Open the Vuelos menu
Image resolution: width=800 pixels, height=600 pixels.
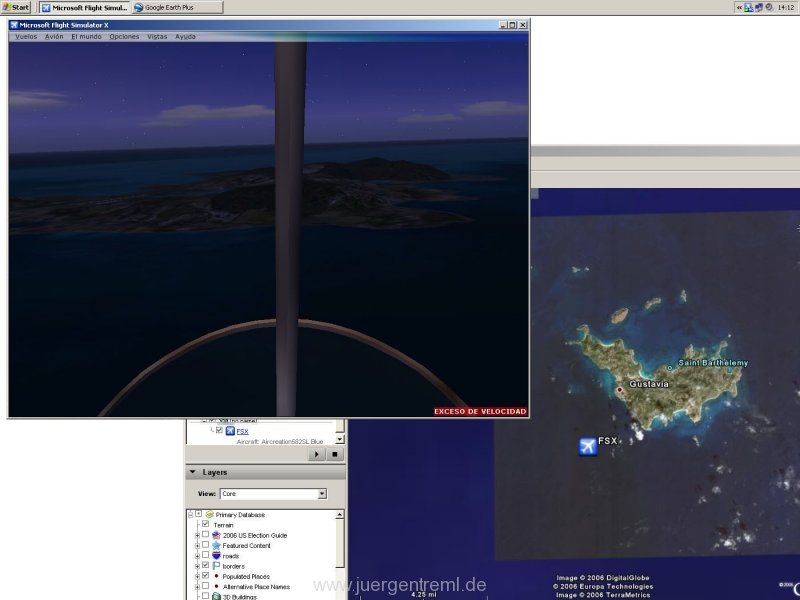[x=26, y=37]
